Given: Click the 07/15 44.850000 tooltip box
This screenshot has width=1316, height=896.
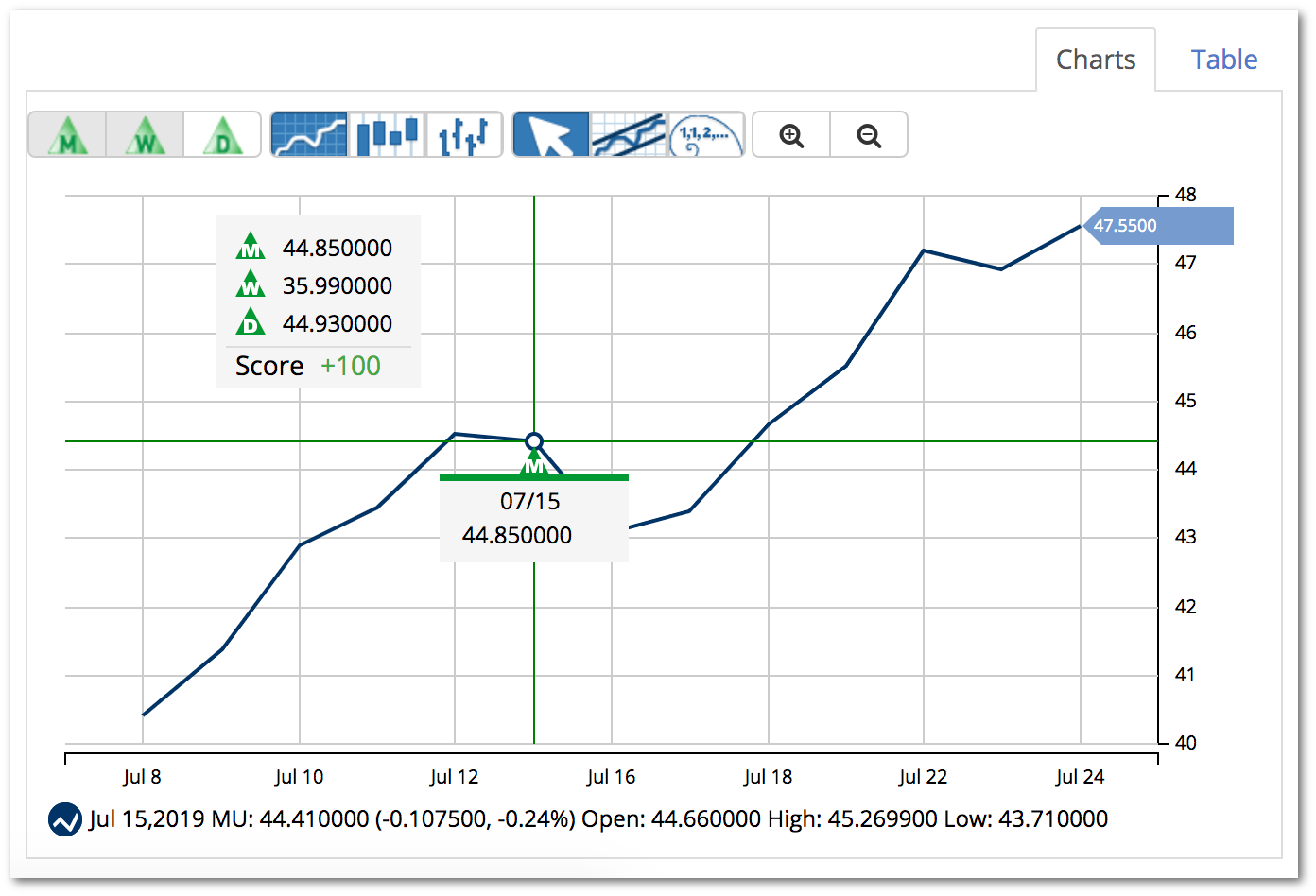Looking at the screenshot, I should (534, 518).
